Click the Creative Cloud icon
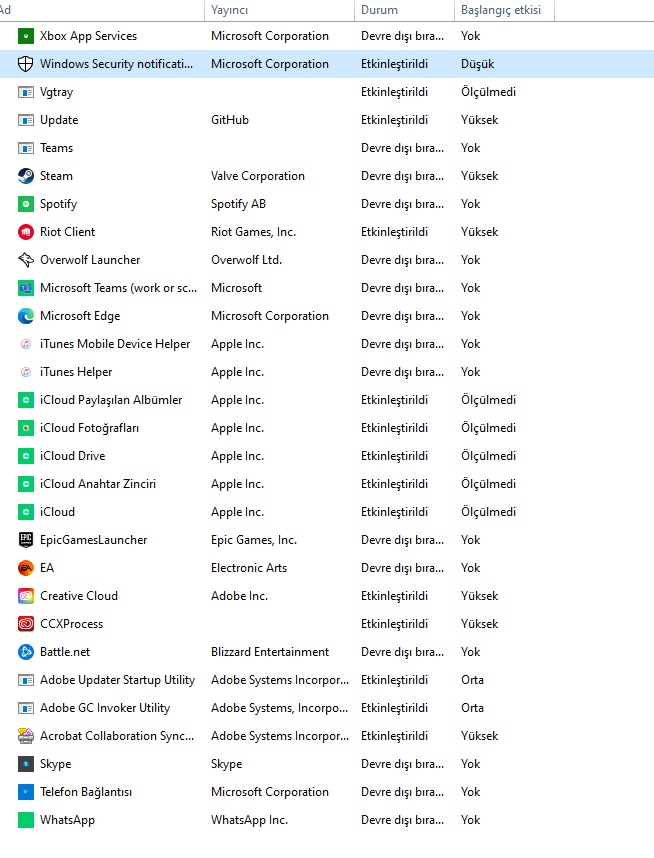Screen dimensions: 654x858 click(26, 596)
